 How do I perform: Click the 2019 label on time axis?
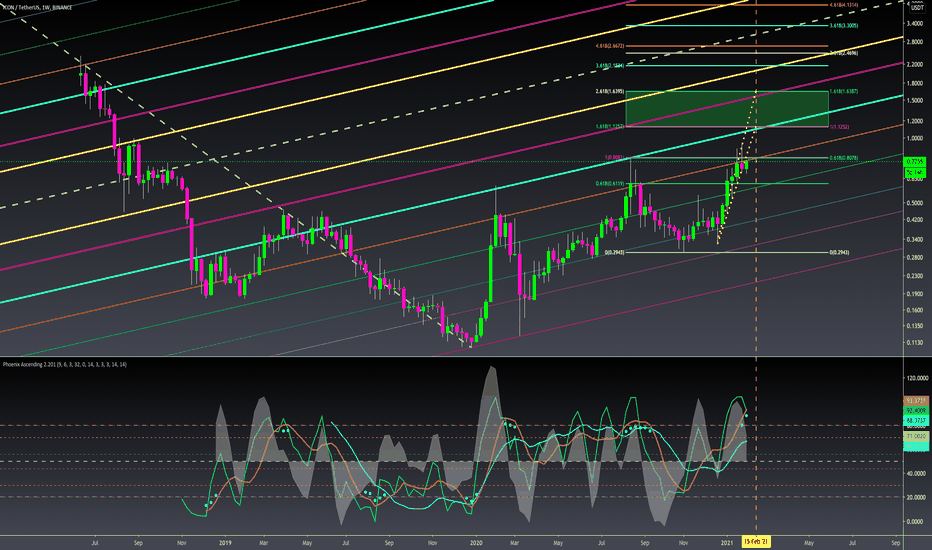225,543
